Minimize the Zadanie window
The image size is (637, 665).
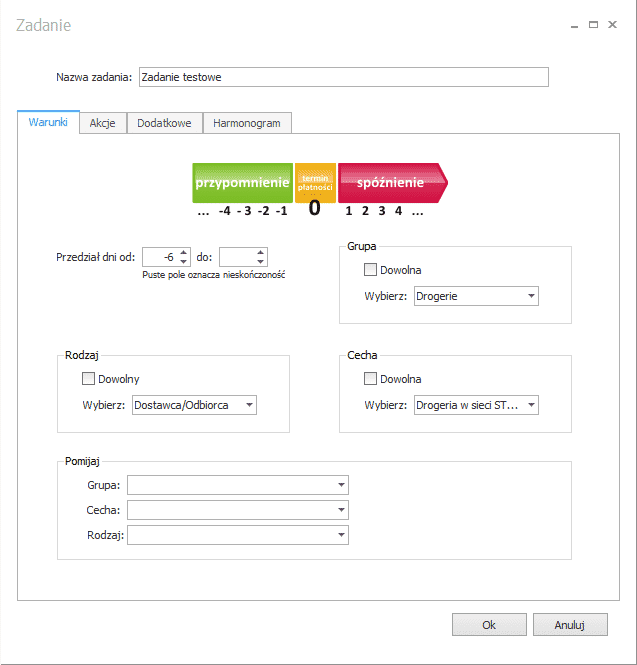(575, 25)
